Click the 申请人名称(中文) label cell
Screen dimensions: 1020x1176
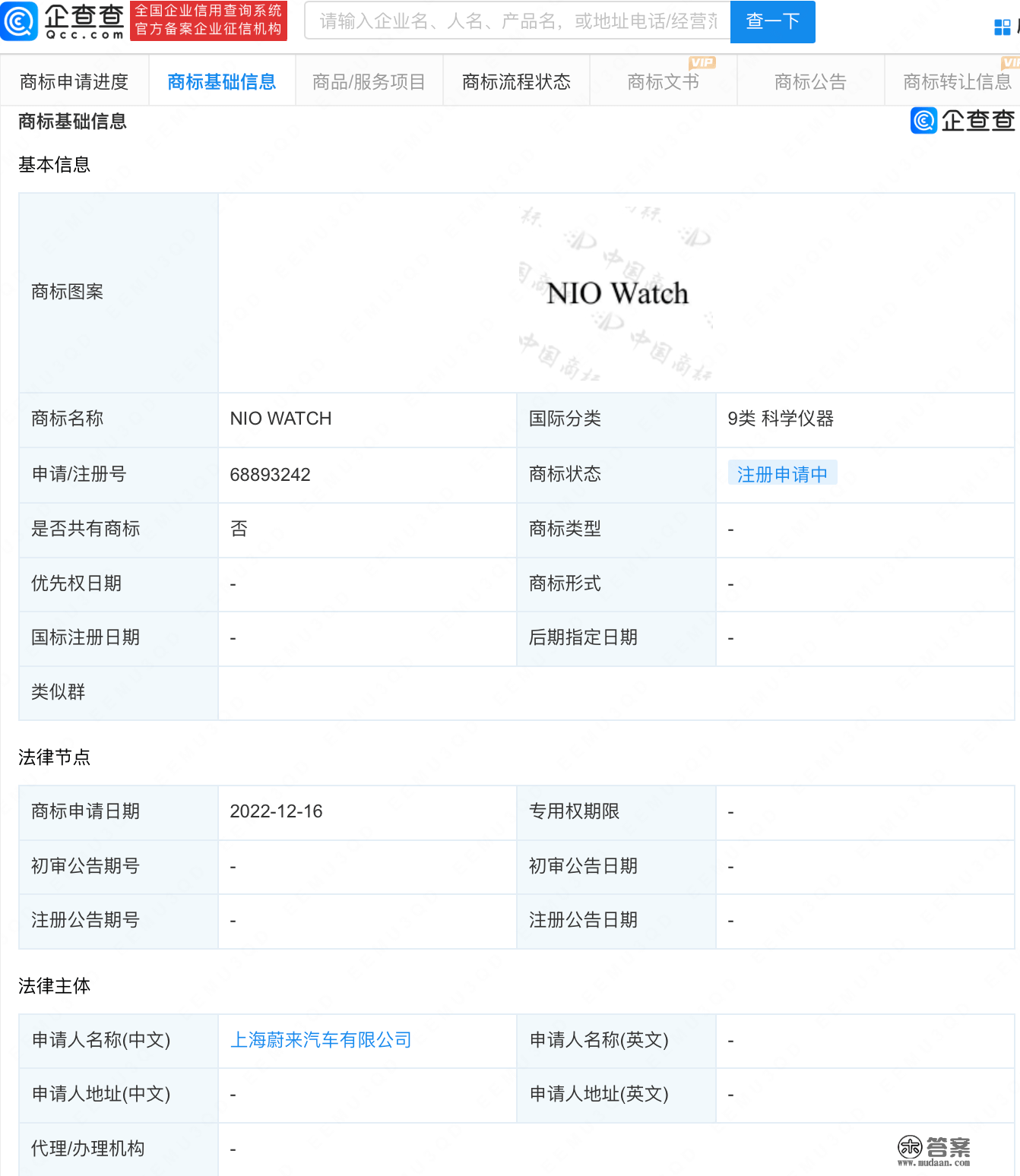pos(119,1041)
